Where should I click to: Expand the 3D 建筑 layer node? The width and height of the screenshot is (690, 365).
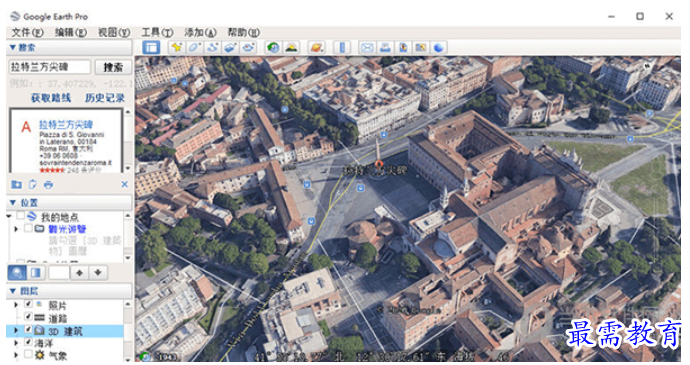[16, 330]
